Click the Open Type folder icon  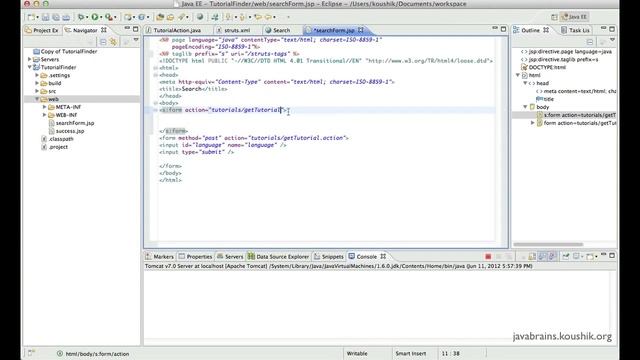pos(160,17)
